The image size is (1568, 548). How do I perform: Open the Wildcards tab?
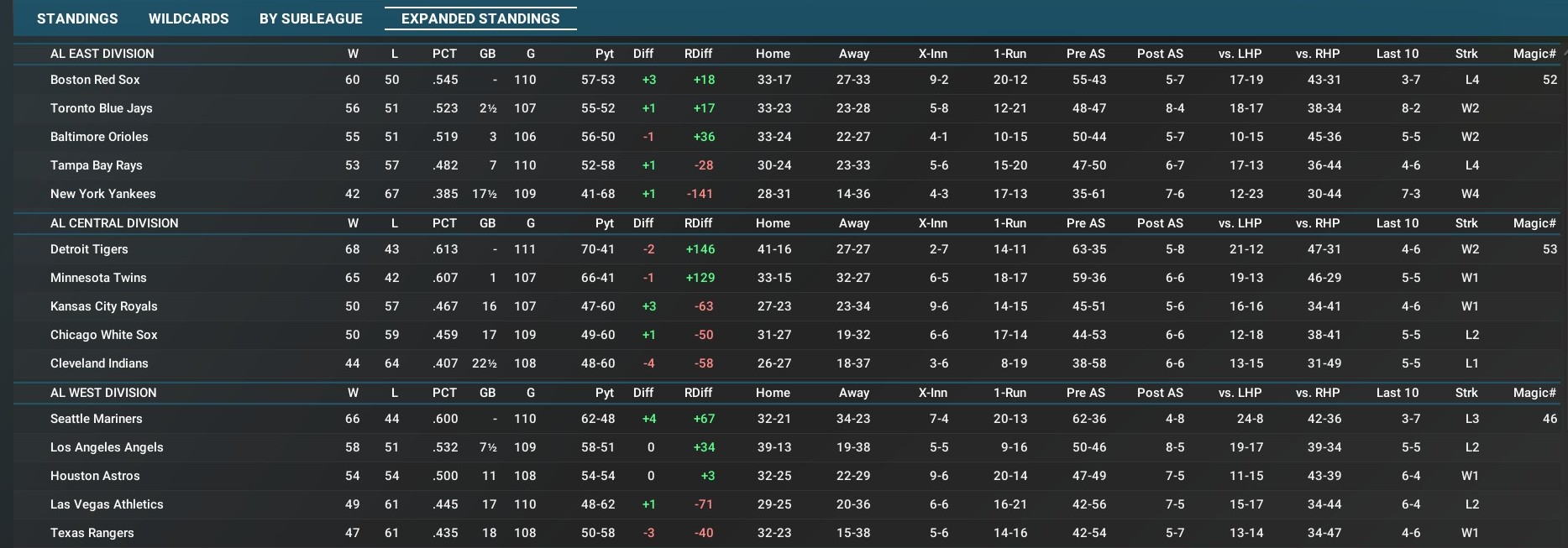[188, 18]
